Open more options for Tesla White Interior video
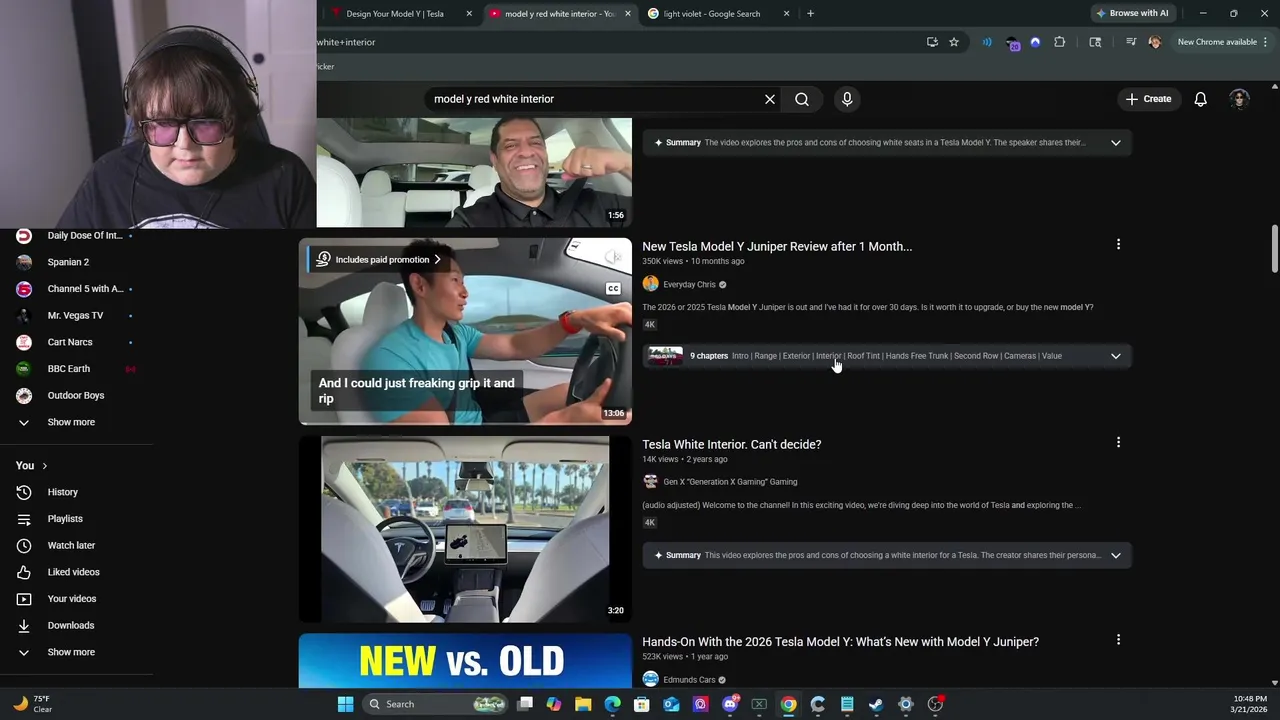1280x720 pixels. point(1118,442)
